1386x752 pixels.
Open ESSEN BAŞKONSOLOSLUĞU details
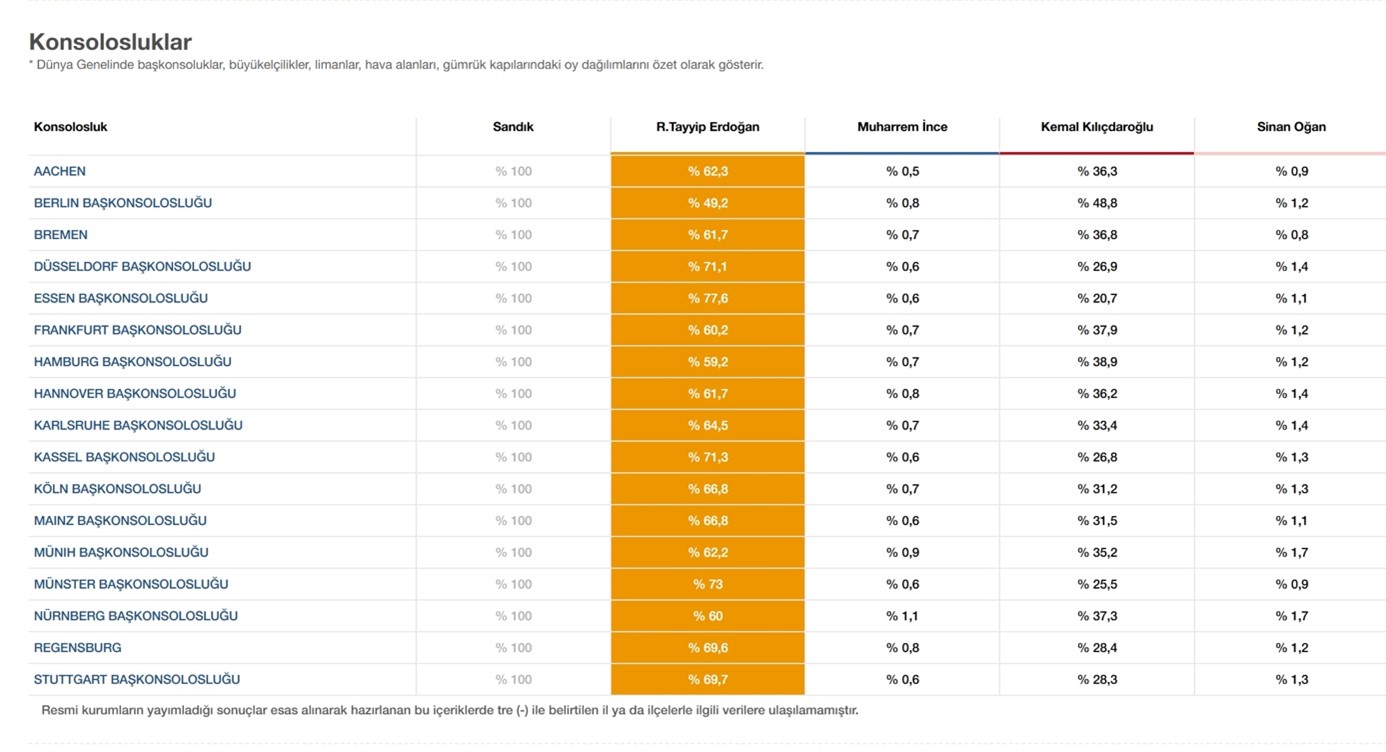121,298
